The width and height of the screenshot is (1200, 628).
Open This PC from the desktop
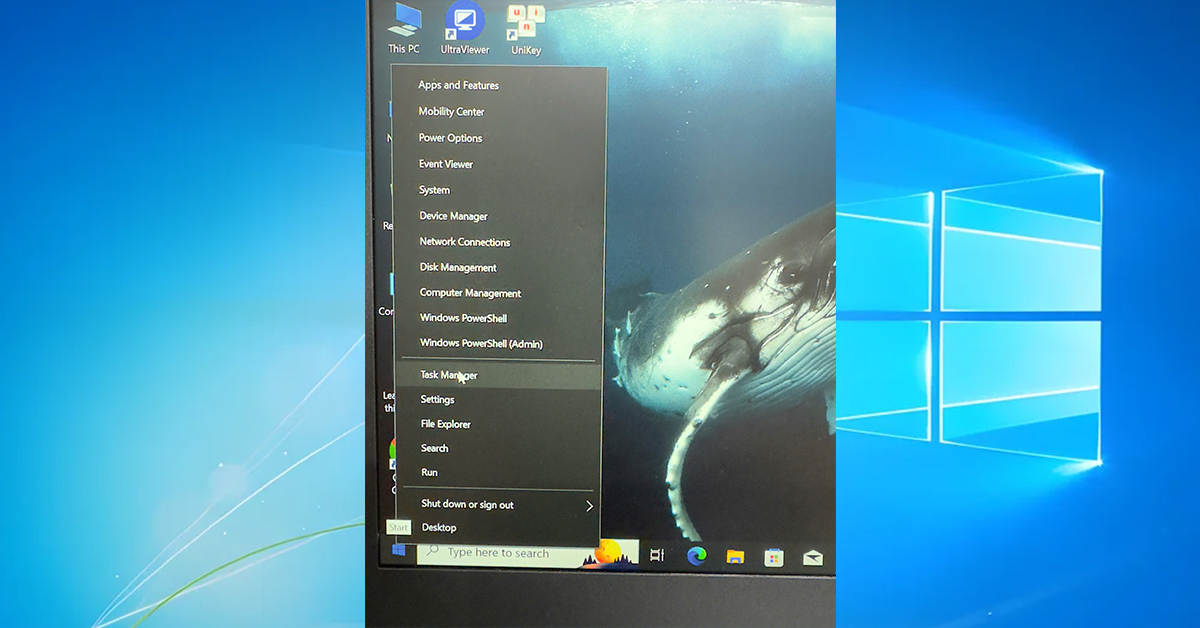coord(403,25)
